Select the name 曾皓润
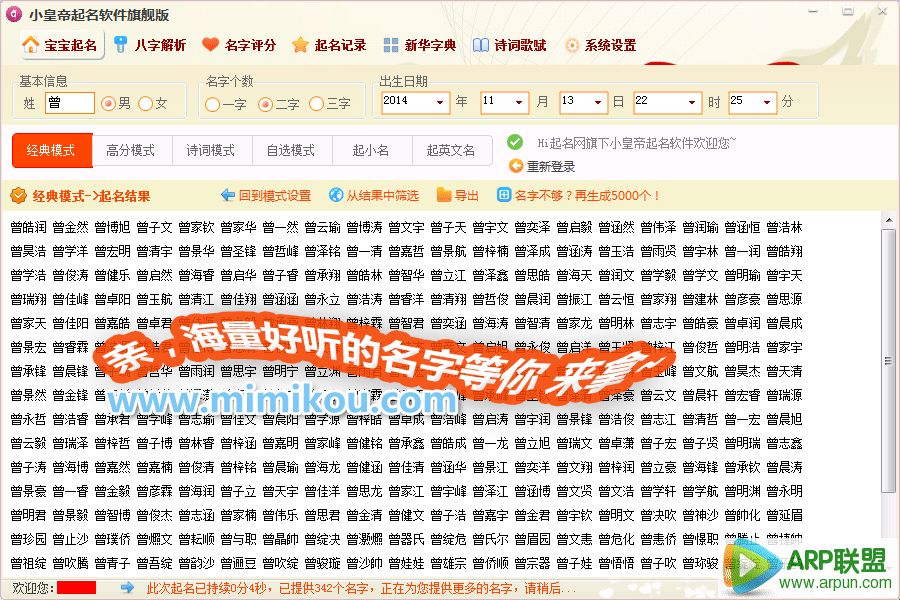Screen dimensions: 900x600 29,227
